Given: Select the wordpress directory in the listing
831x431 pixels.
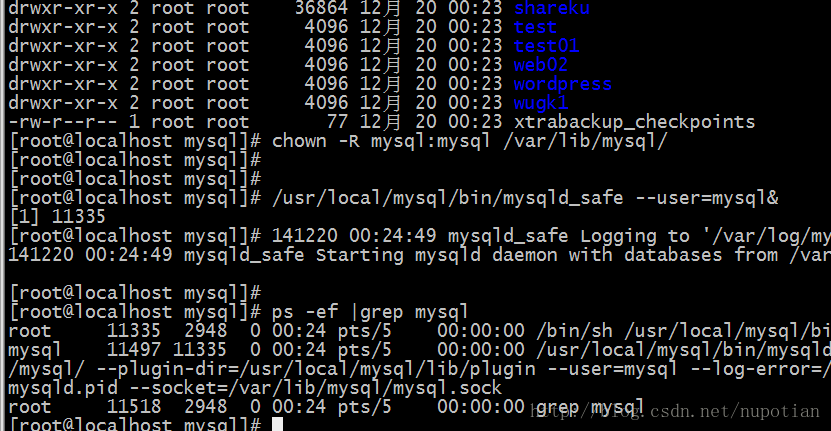Looking at the screenshot, I should pos(562,84).
